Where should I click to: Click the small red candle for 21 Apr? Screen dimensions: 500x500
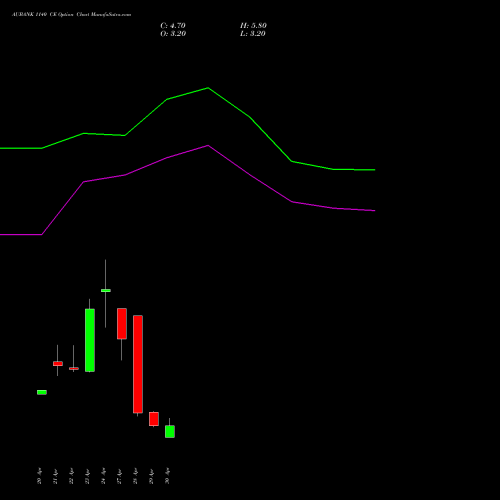(58, 364)
